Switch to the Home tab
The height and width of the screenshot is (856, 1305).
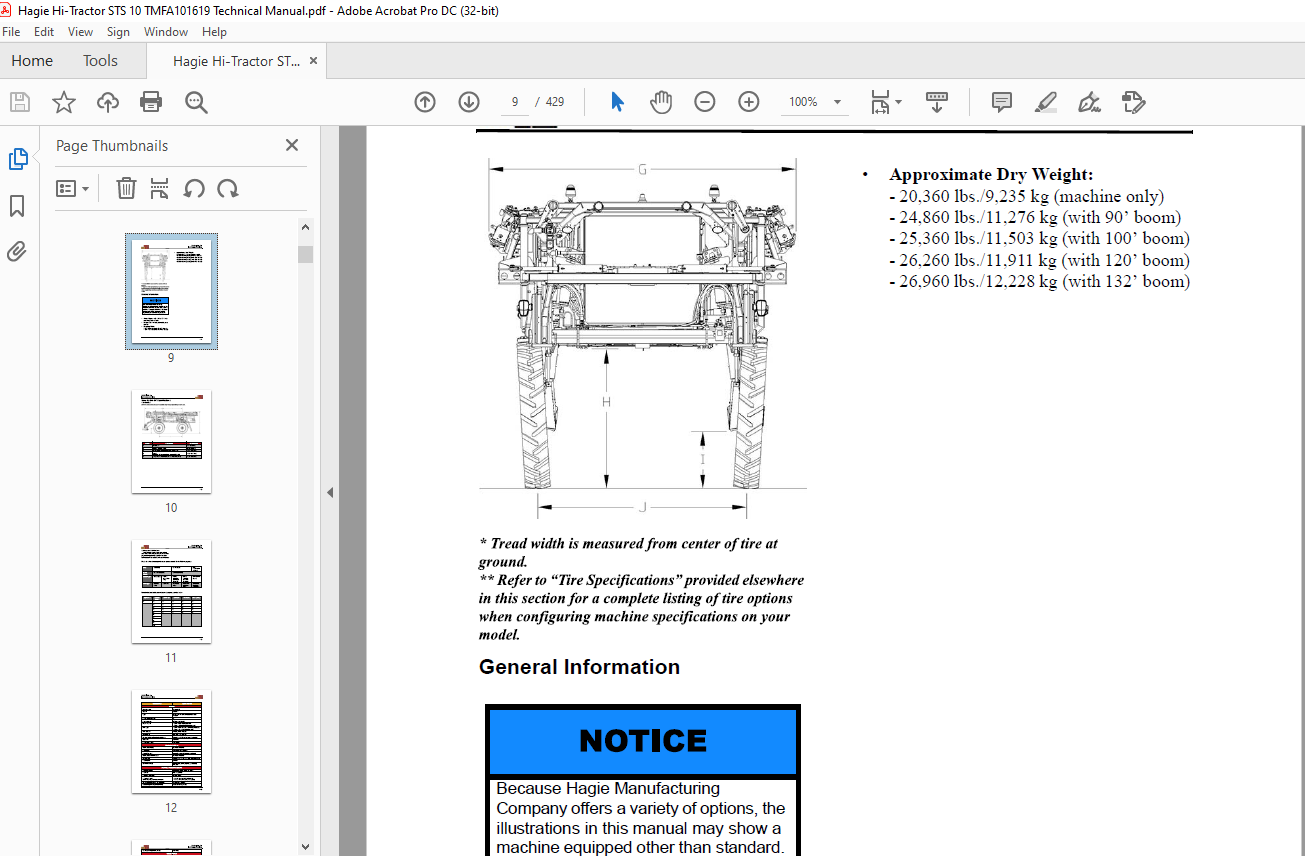32,61
